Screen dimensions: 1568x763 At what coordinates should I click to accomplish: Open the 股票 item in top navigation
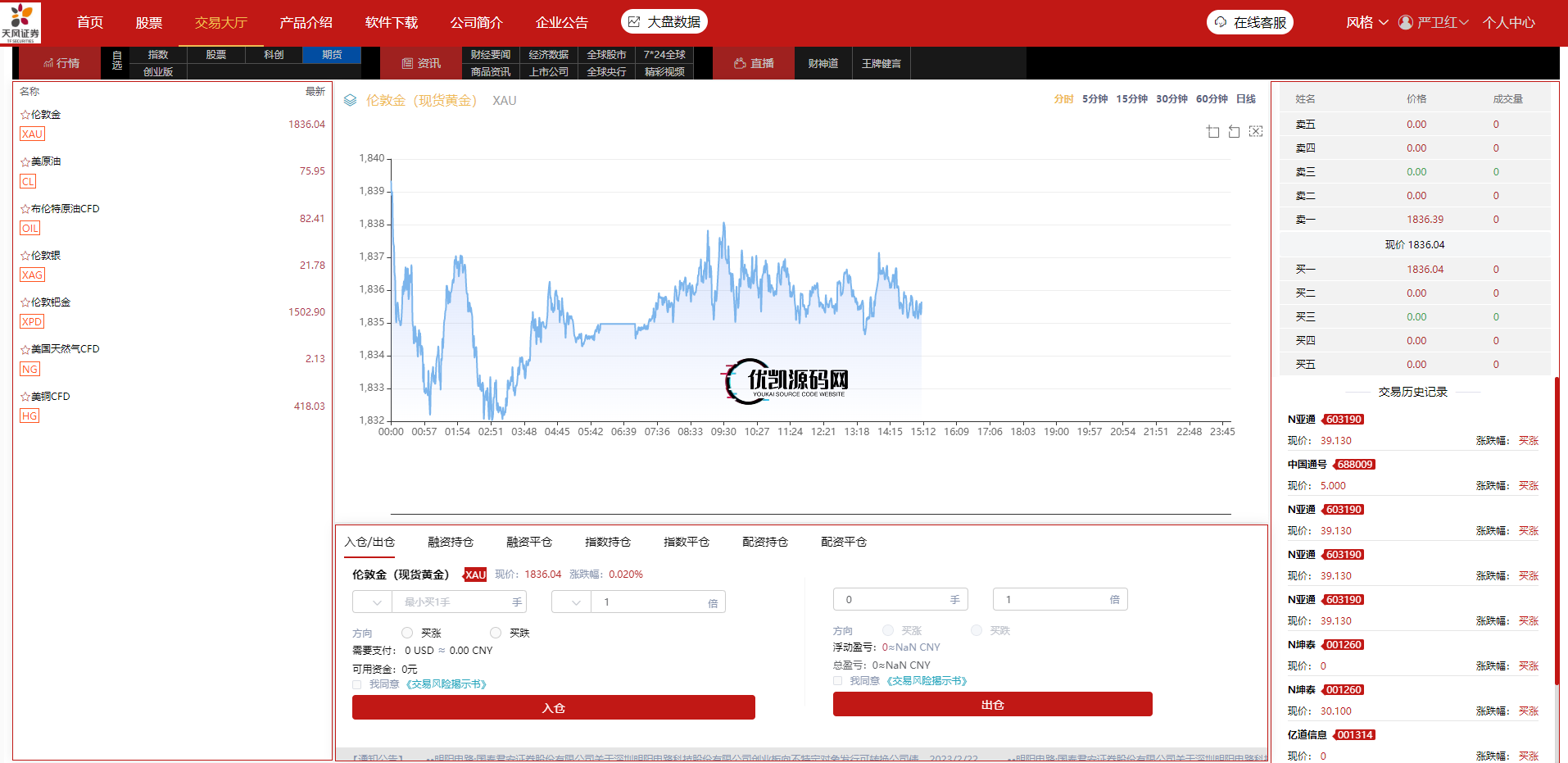(x=148, y=22)
